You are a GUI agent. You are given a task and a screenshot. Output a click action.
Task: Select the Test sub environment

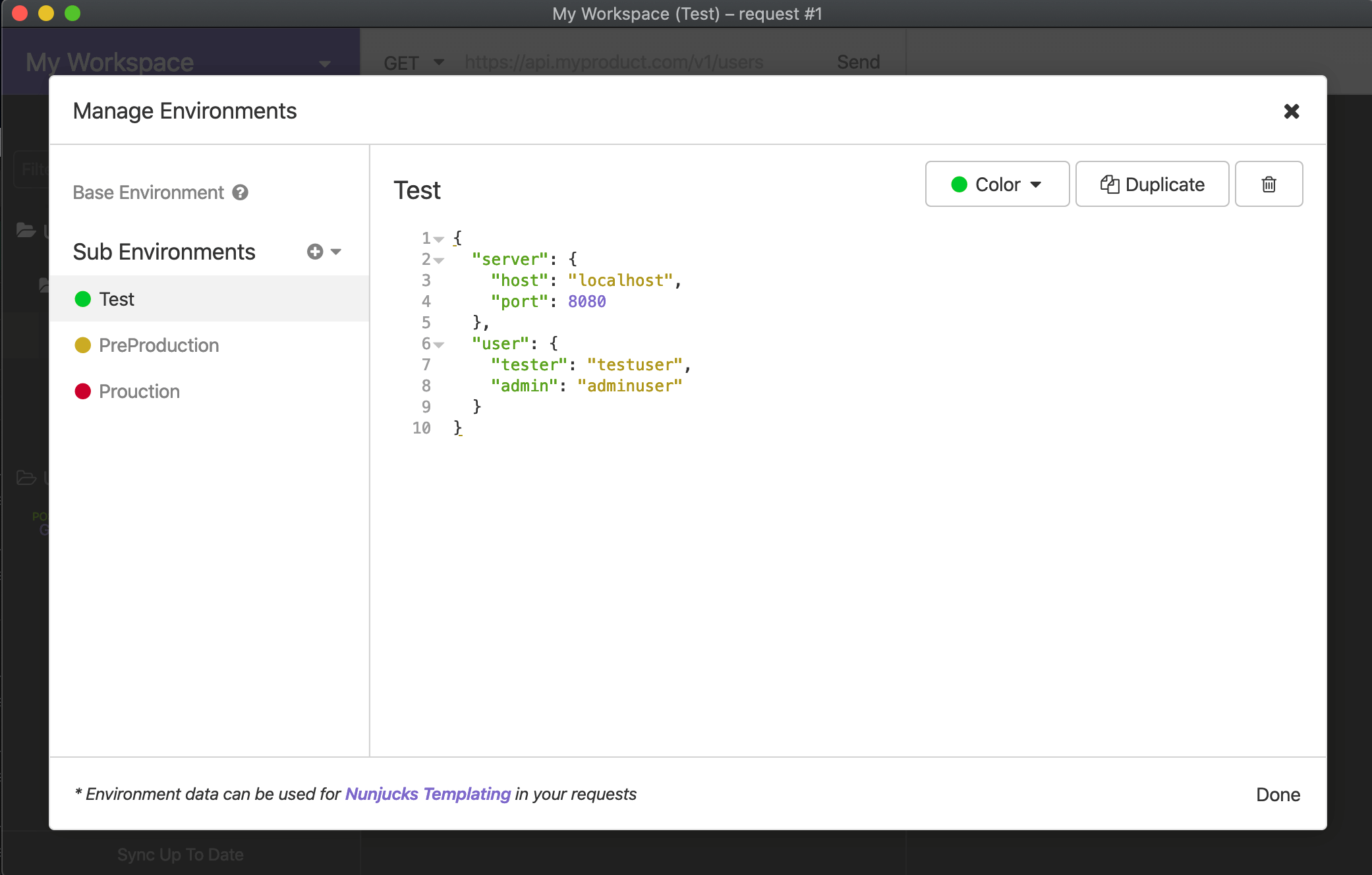[117, 299]
